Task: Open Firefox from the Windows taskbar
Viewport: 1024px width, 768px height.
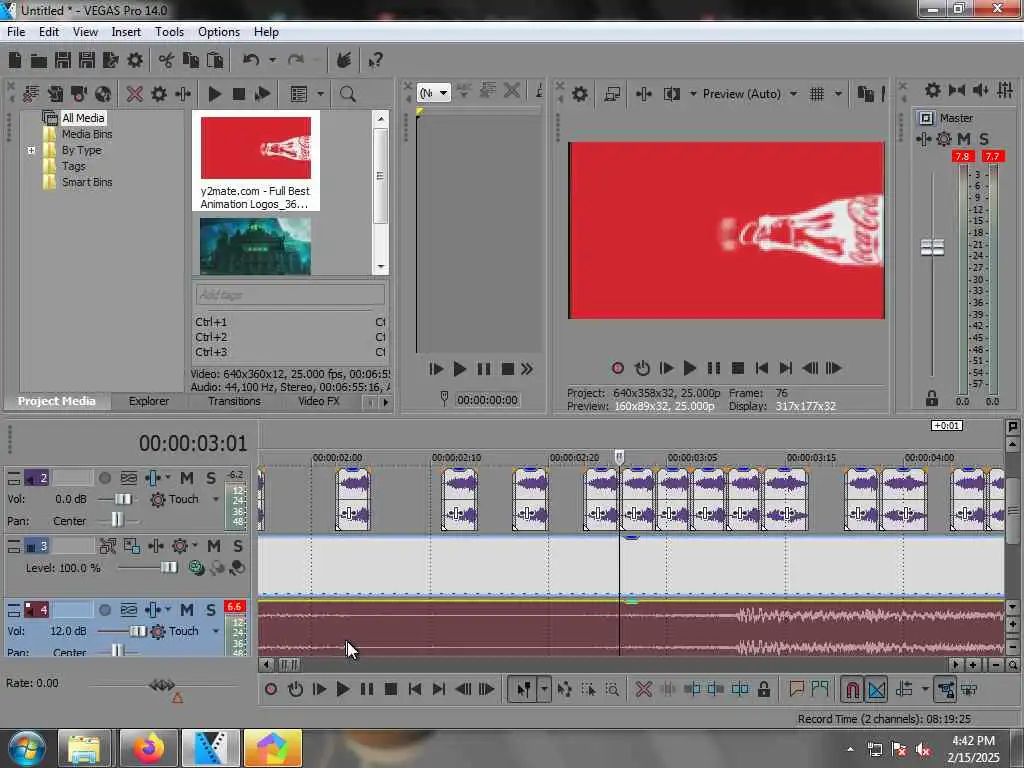Action: [x=148, y=748]
